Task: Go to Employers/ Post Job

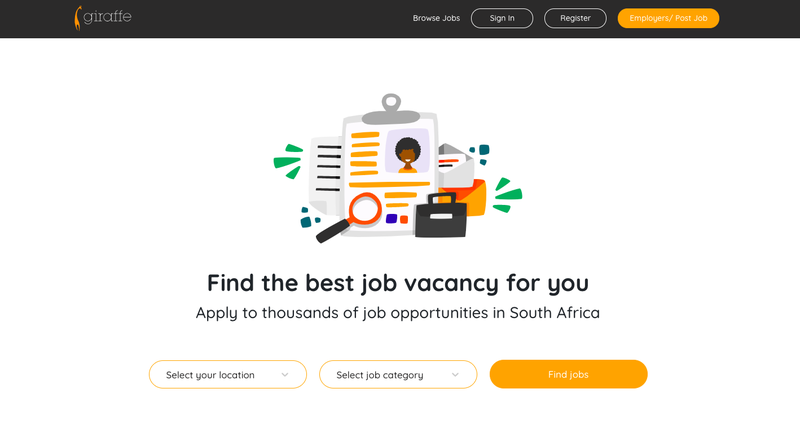Action: tap(668, 18)
